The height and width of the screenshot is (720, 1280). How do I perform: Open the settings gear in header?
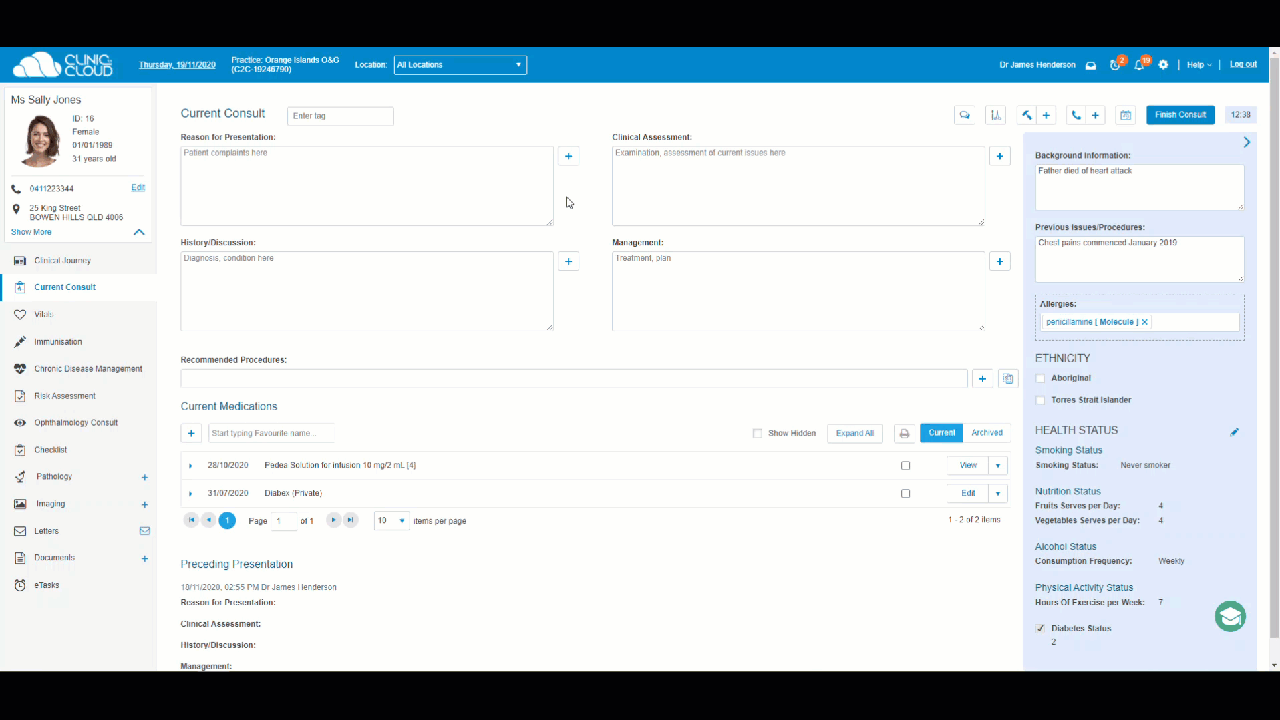click(x=1163, y=65)
